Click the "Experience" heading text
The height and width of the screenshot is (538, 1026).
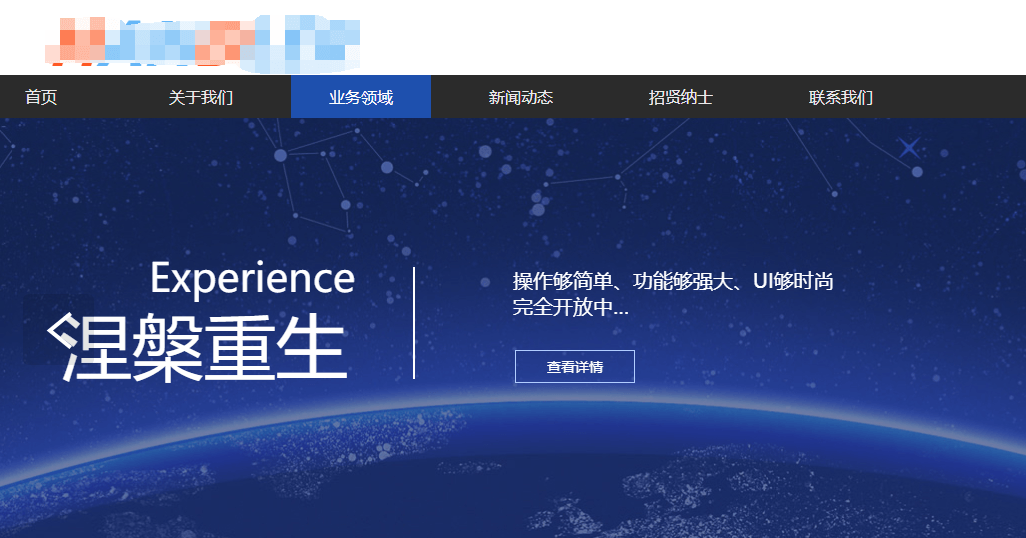pos(252,278)
